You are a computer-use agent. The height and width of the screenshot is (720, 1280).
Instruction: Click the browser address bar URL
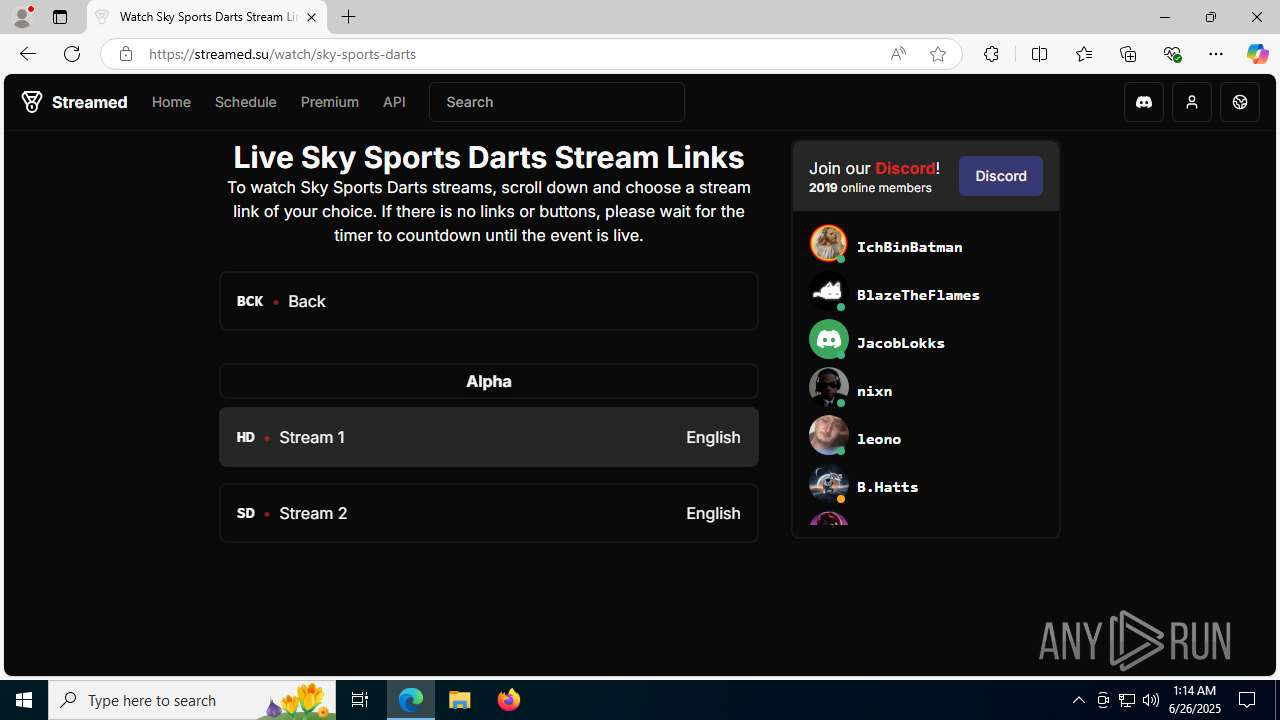[x=283, y=54]
